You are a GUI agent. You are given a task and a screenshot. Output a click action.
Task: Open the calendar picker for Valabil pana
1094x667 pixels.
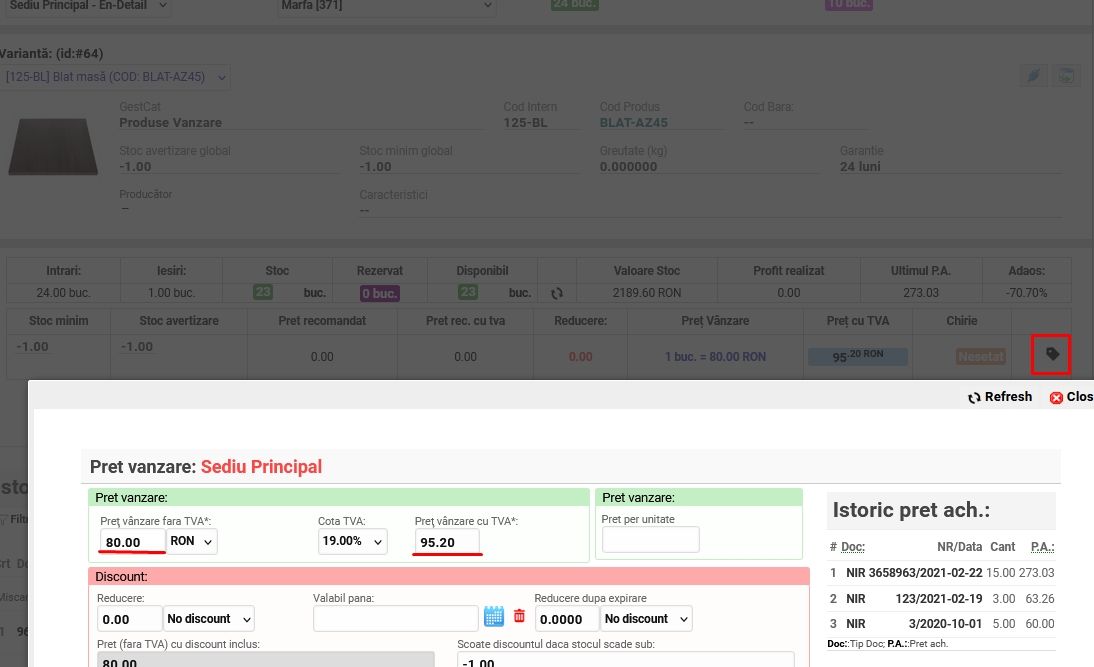[x=494, y=617]
